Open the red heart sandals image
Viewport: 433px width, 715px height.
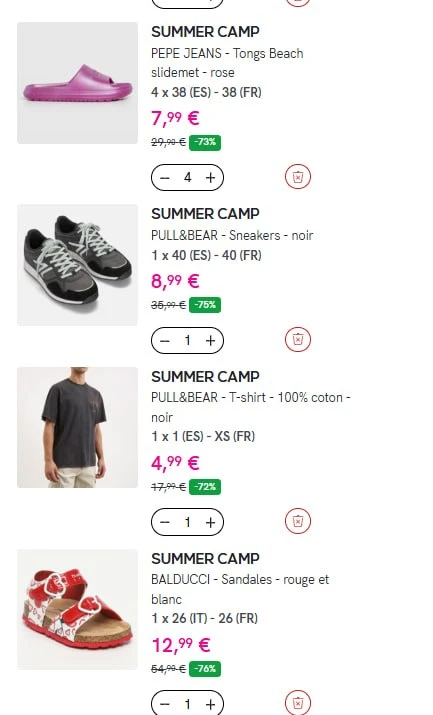[x=77, y=609]
